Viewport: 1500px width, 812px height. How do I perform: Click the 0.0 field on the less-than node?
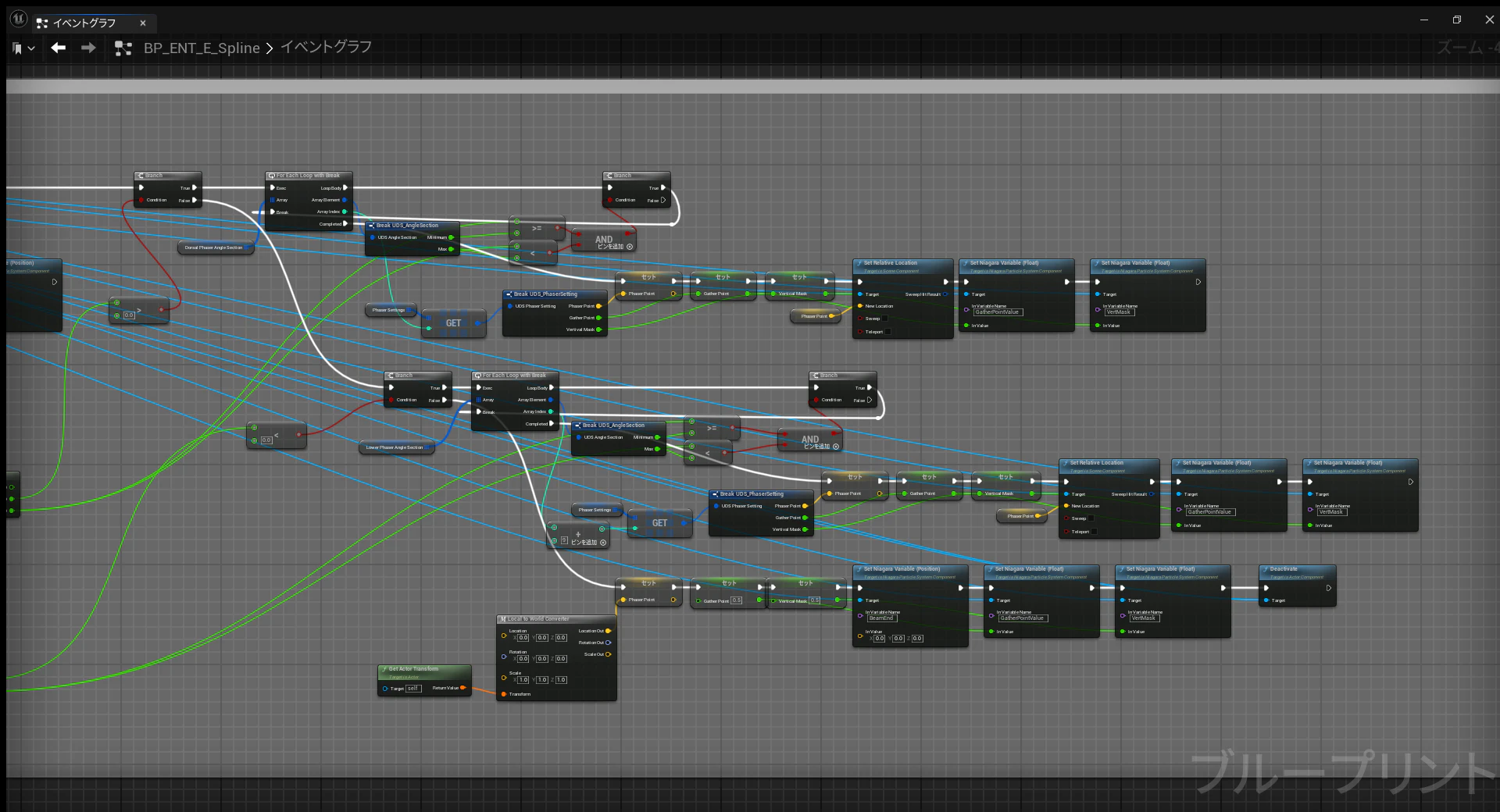point(266,440)
